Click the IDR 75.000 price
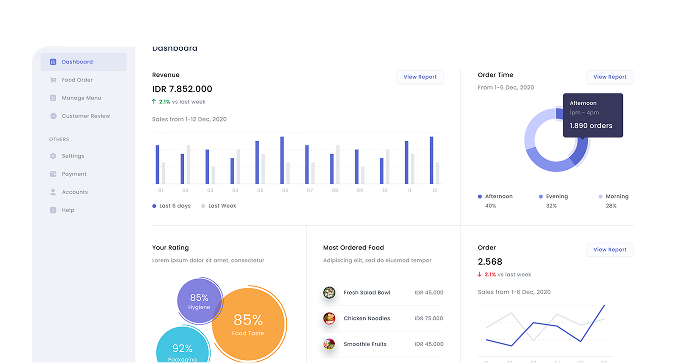The image size is (683, 363). 429,318
